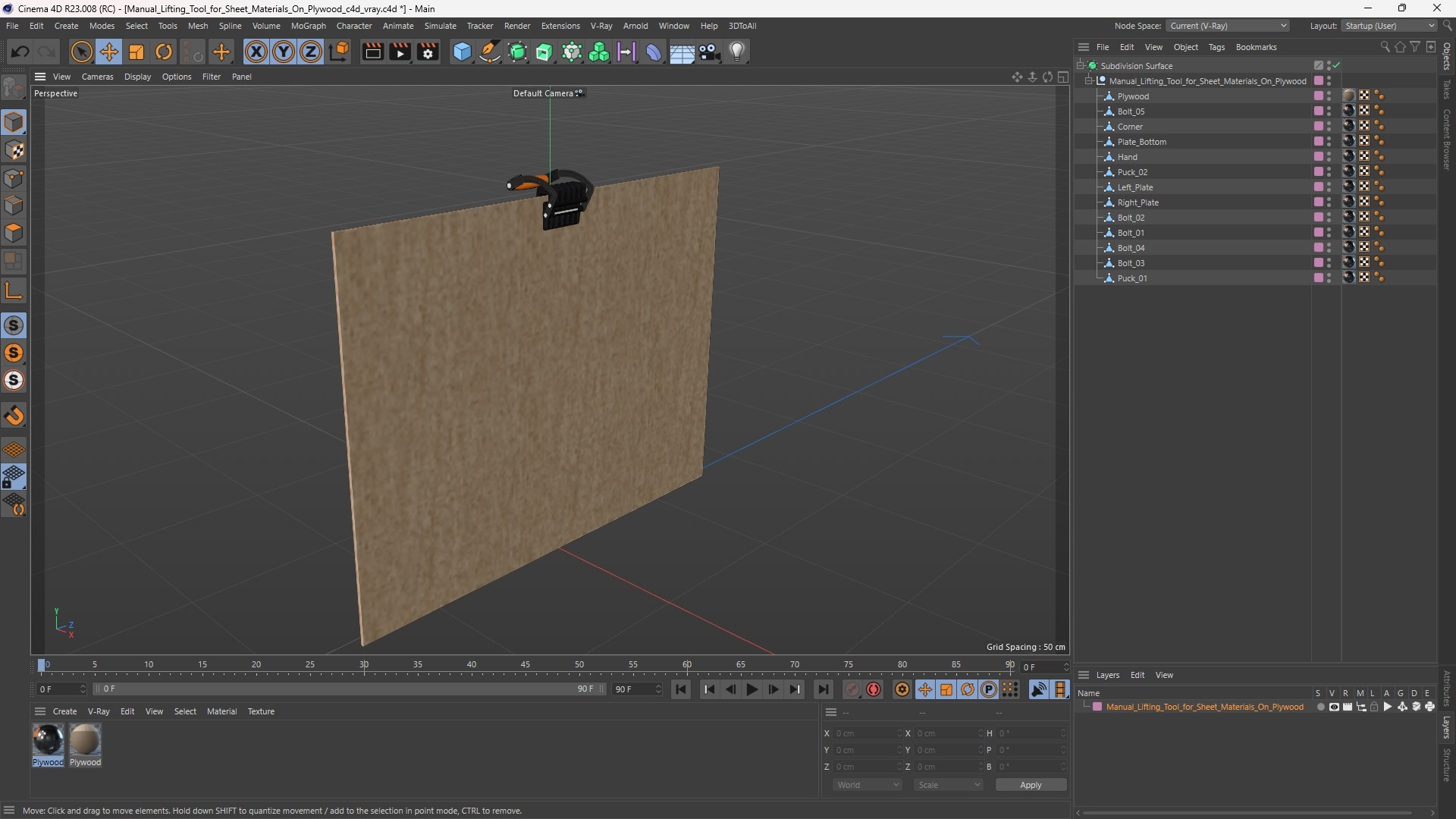Click the Render View clapperboard icon

[x=372, y=52]
